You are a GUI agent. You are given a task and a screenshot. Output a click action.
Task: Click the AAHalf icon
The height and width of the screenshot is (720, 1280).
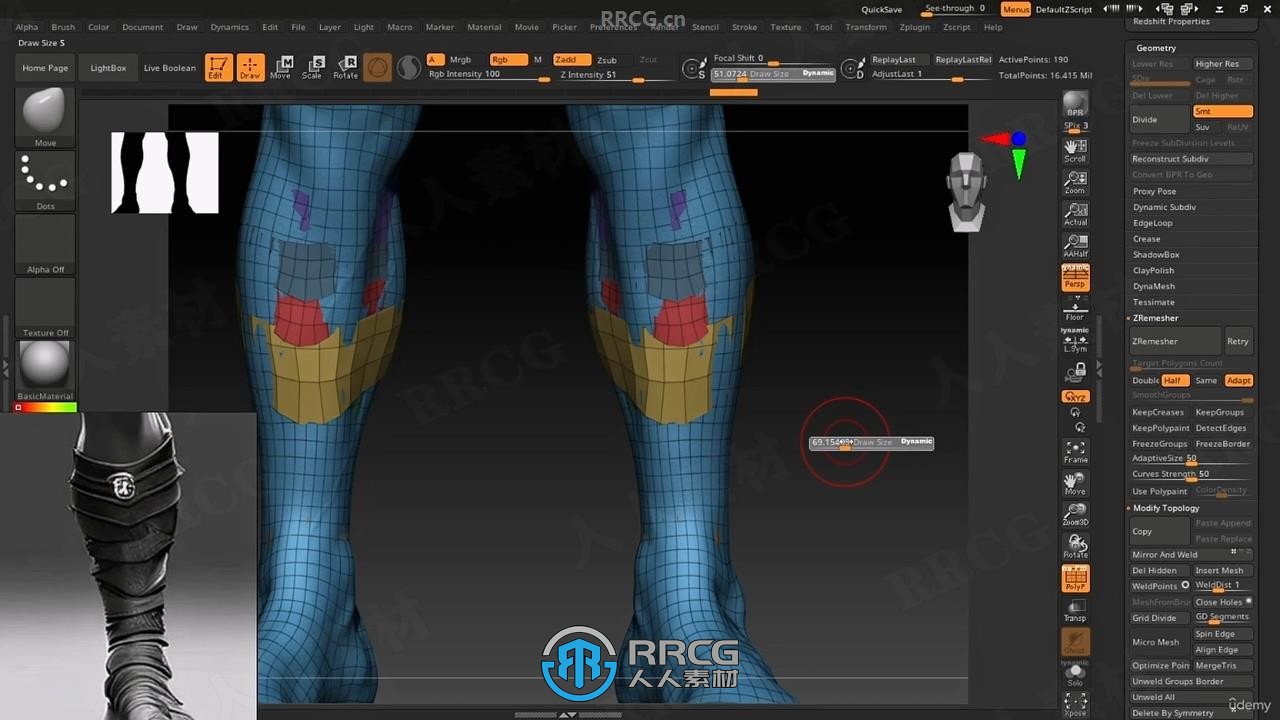pos(1075,246)
